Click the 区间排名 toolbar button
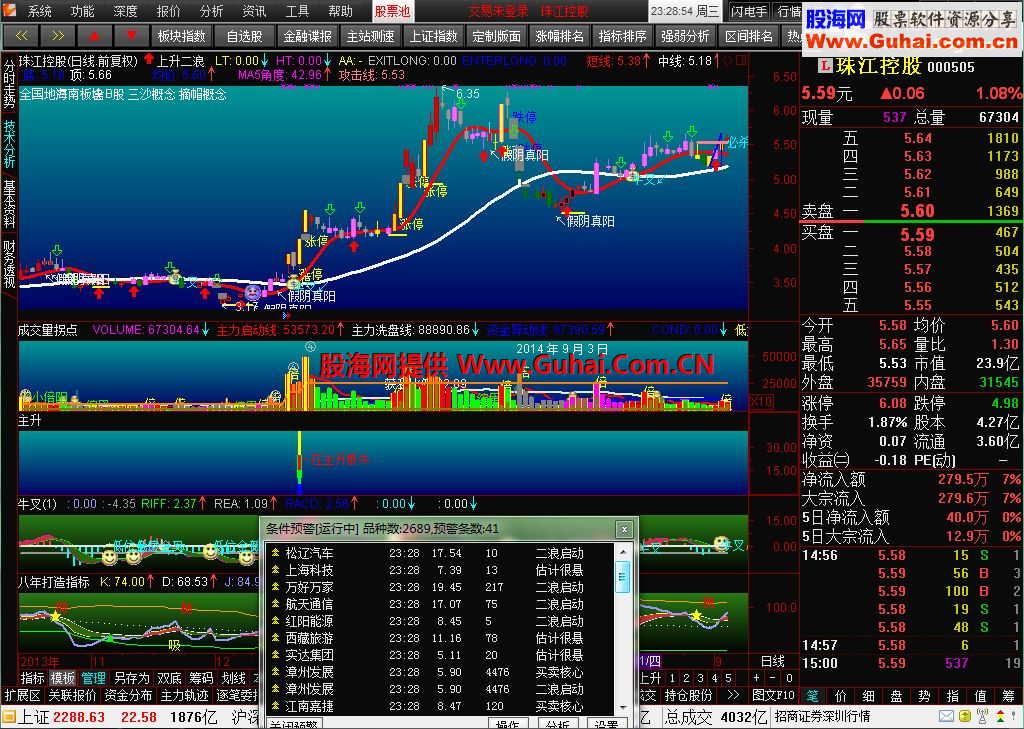 click(x=749, y=36)
